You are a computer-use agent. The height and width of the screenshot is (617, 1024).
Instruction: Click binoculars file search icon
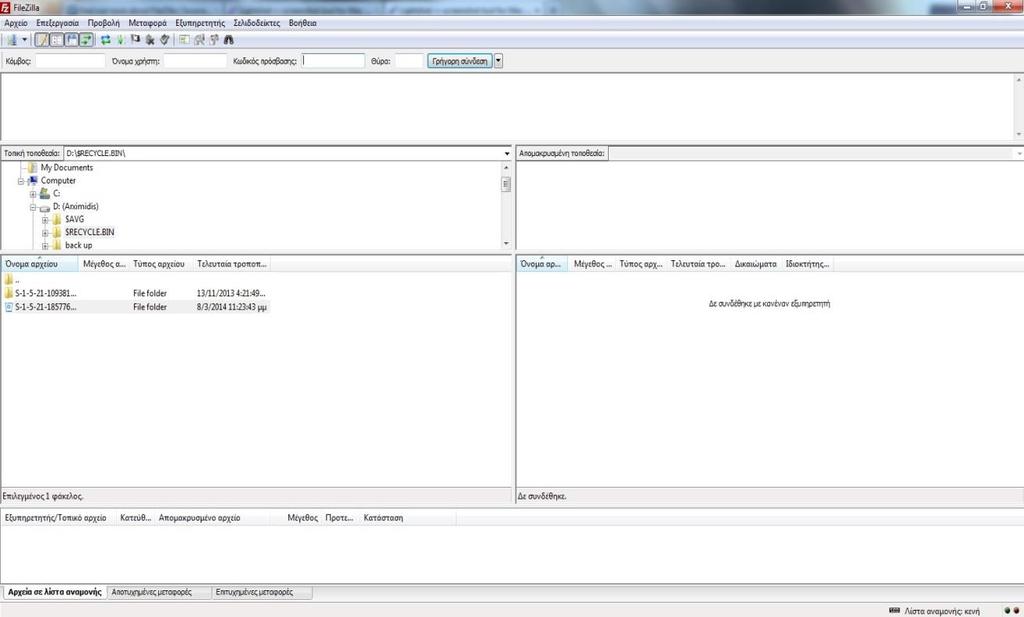coord(229,40)
